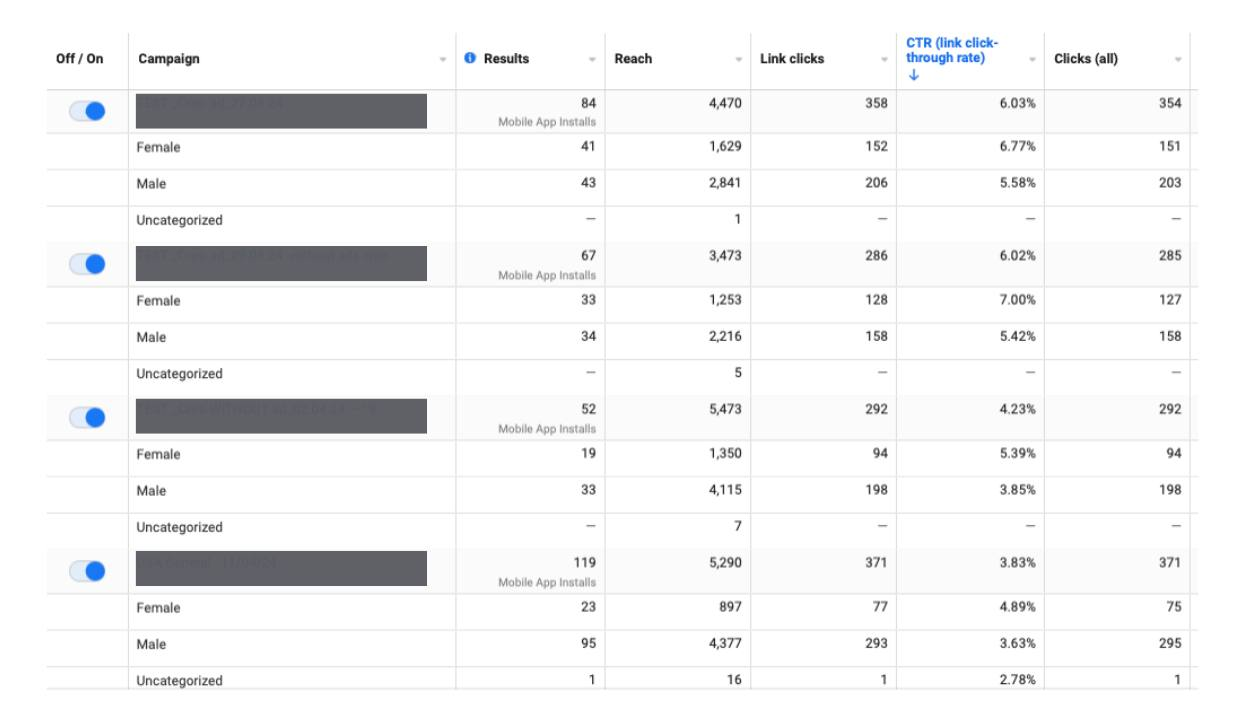Open the Clicks (all) column dropdown arrow
The width and height of the screenshot is (1240, 720).
(x=1177, y=60)
